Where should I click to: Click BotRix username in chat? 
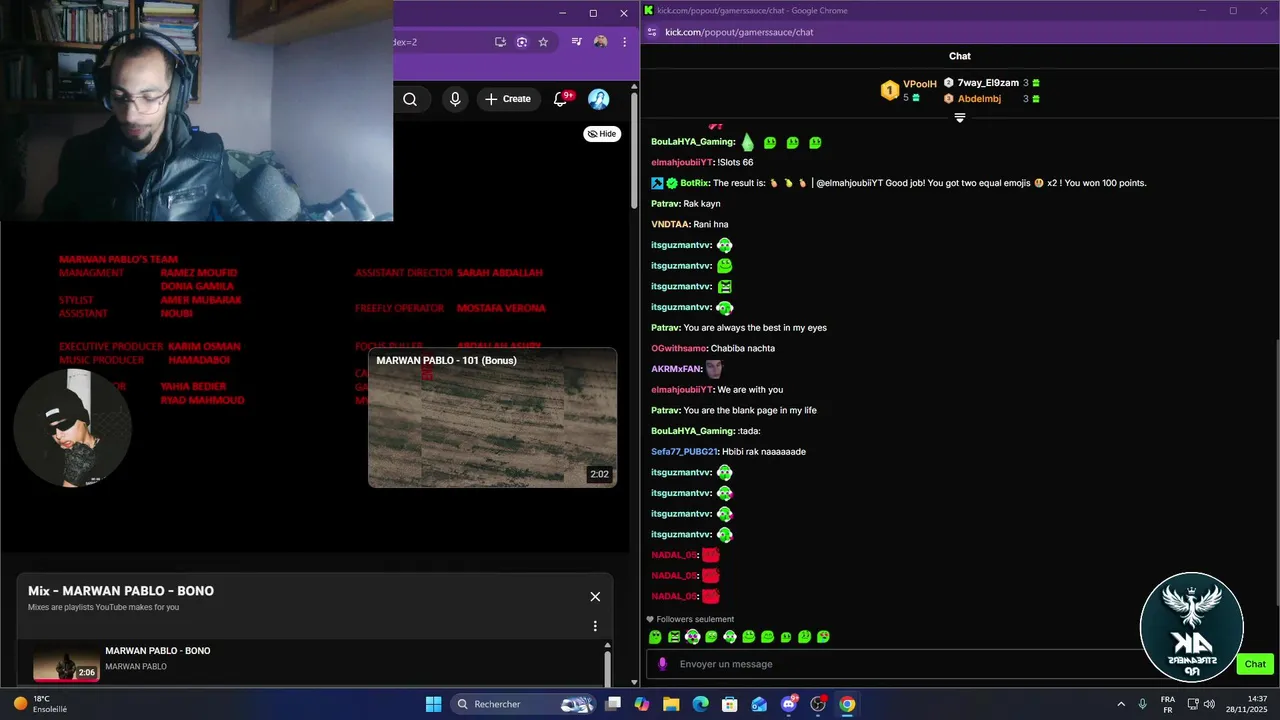point(694,183)
